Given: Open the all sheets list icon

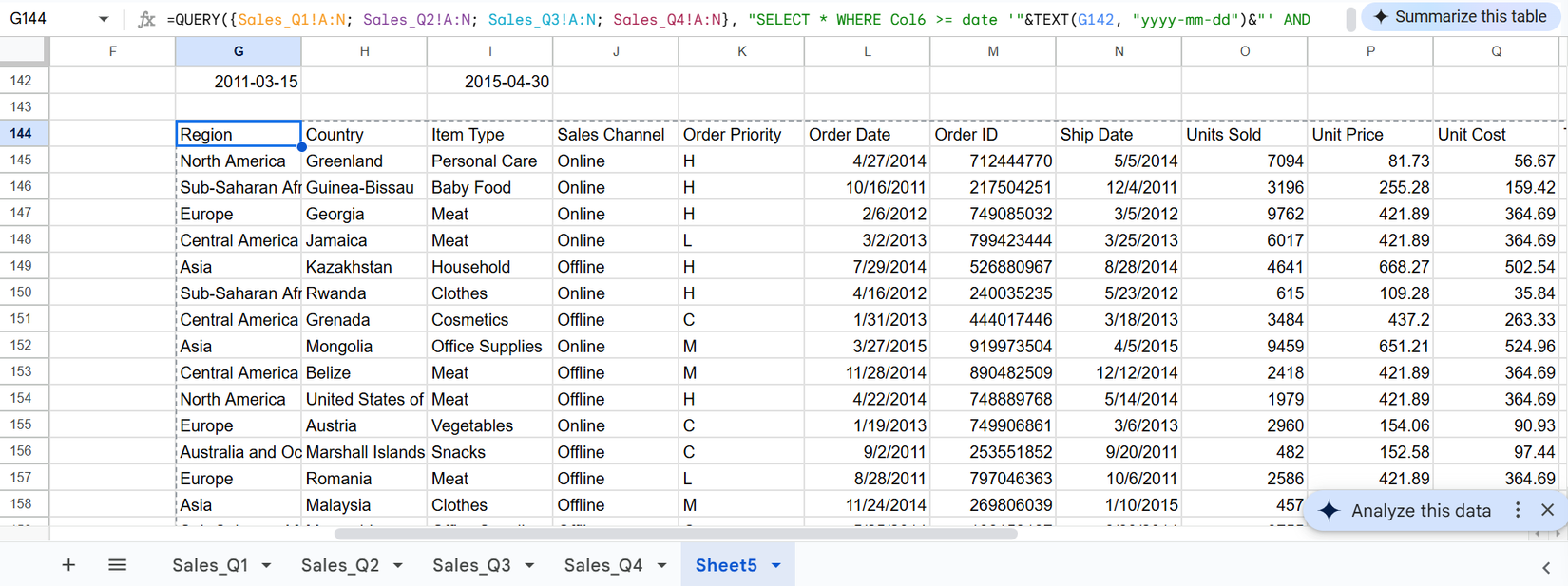Looking at the screenshot, I should (x=117, y=565).
